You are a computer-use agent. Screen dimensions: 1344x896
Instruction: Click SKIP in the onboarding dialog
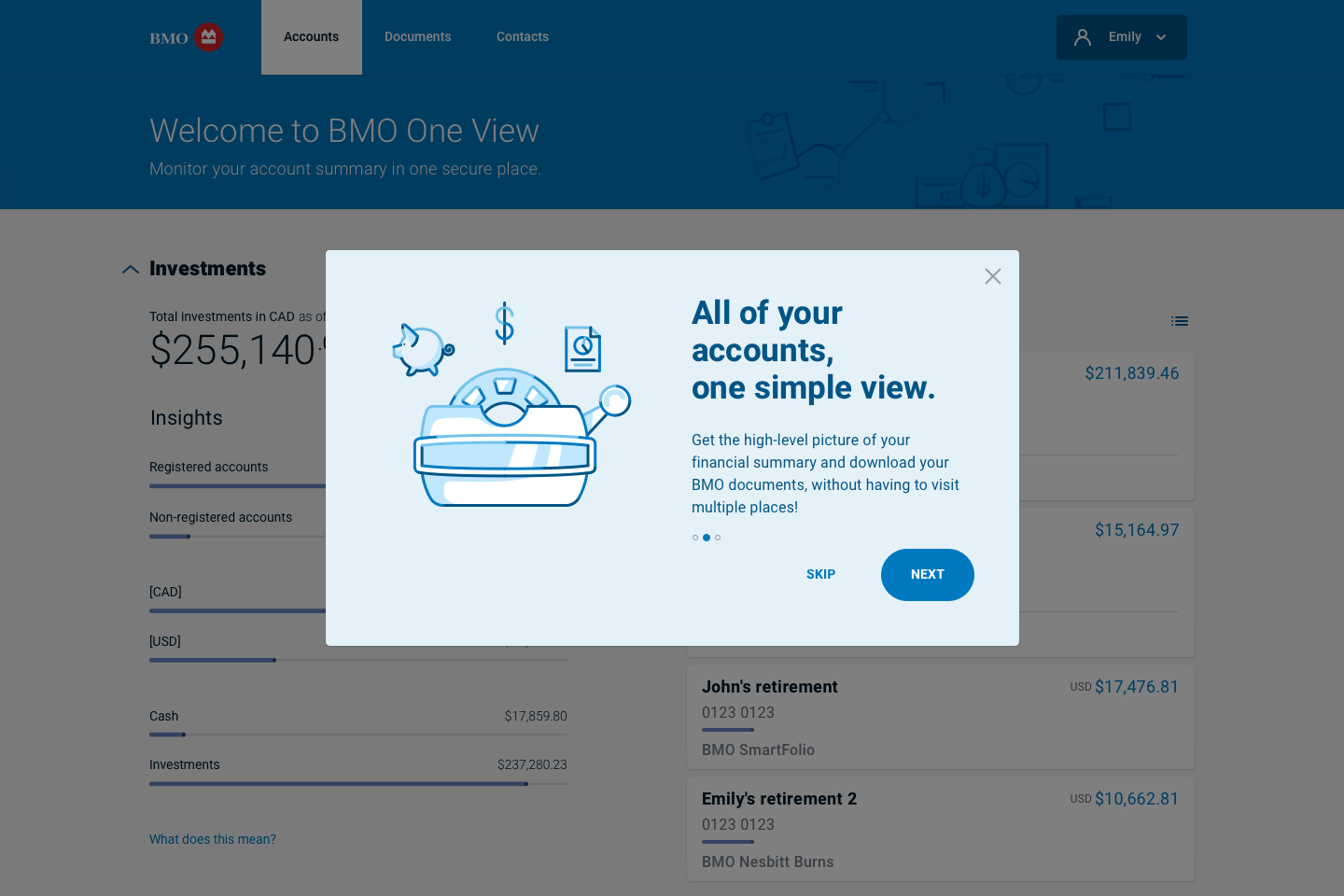point(821,575)
